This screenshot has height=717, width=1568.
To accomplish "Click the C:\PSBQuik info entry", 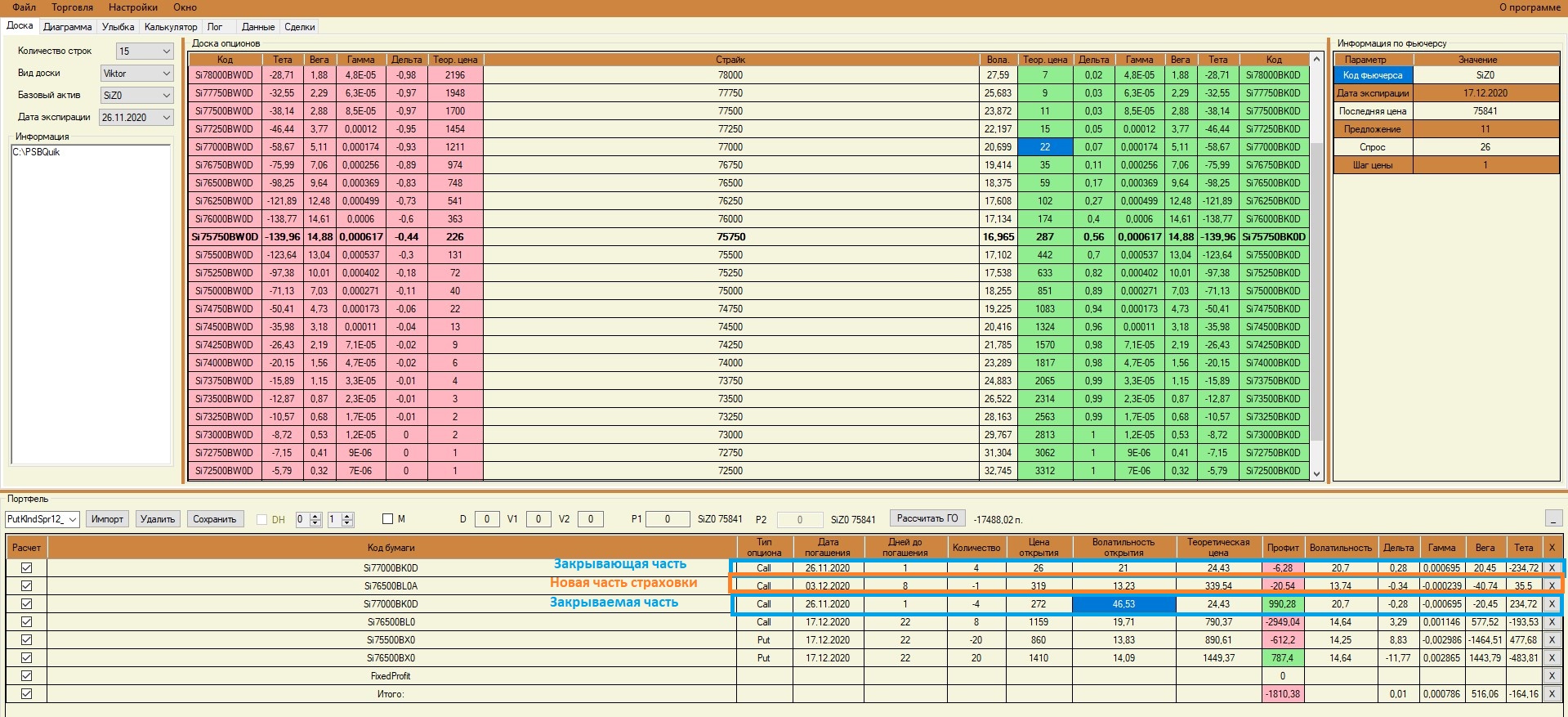I will 36,152.
